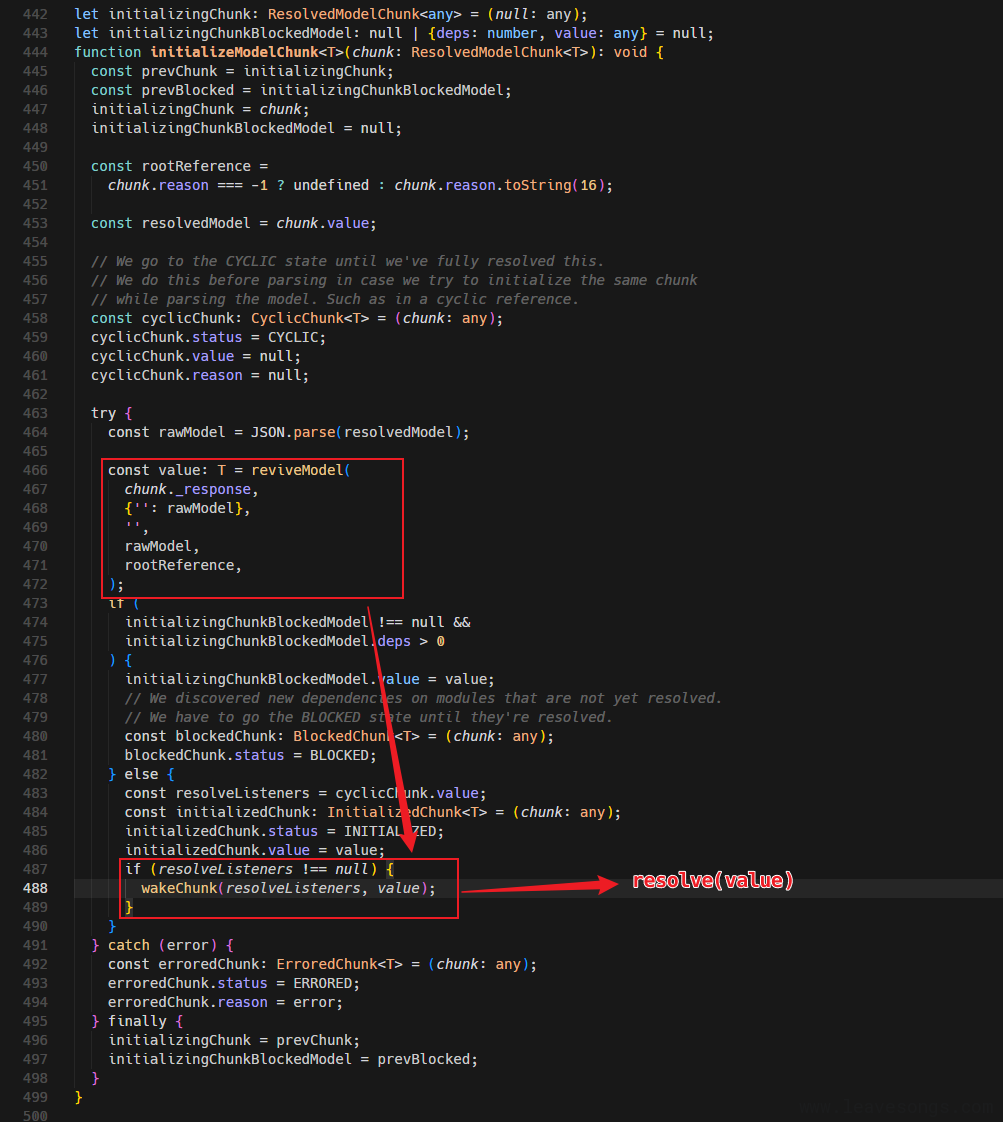The width and height of the screenshot is (1003, 1122).
Task: Click the catch keyword
Action: (x=128, y=945)
